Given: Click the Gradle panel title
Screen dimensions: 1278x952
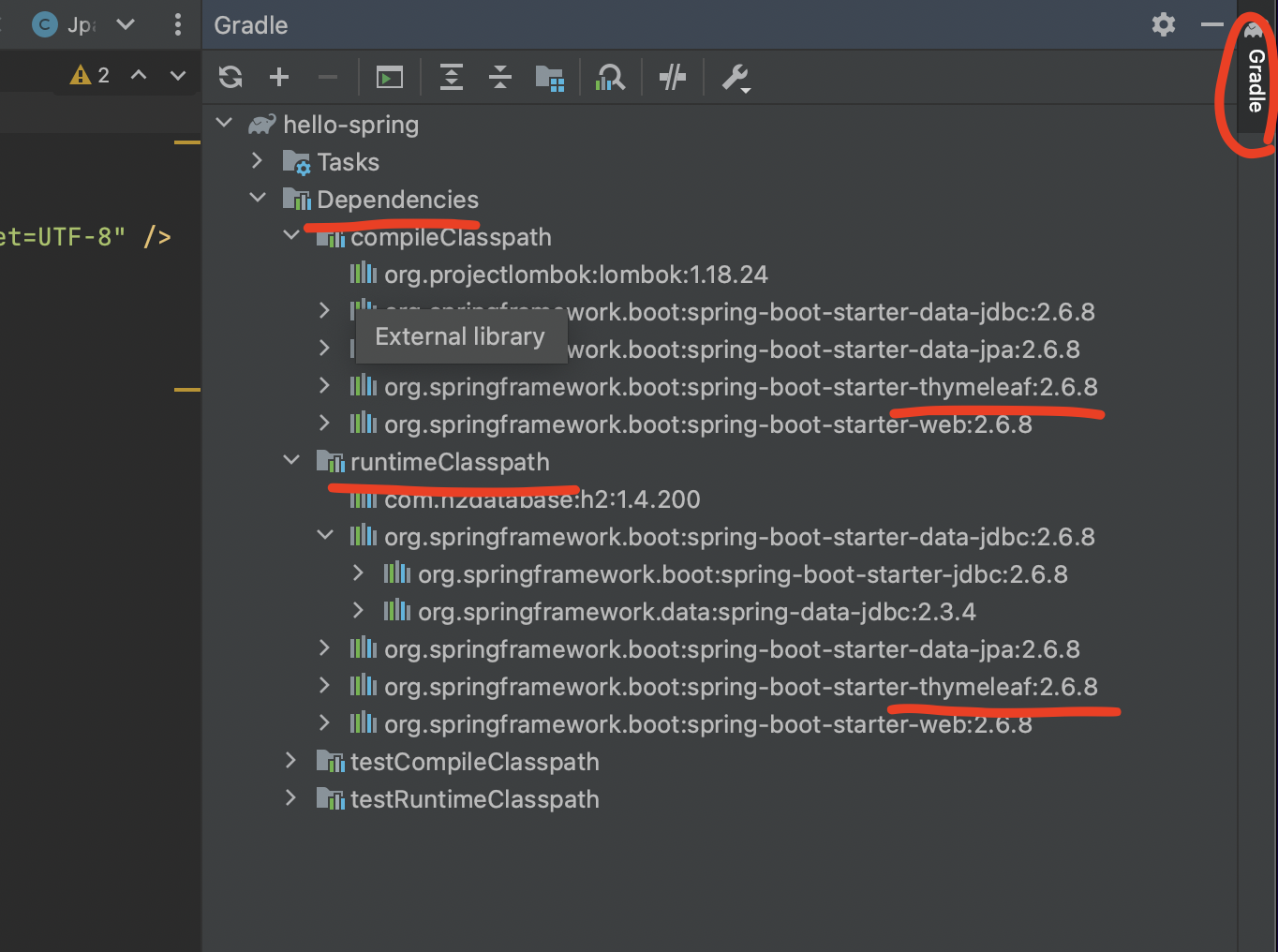Looking at the screenshot, I should tap(251, 25).
